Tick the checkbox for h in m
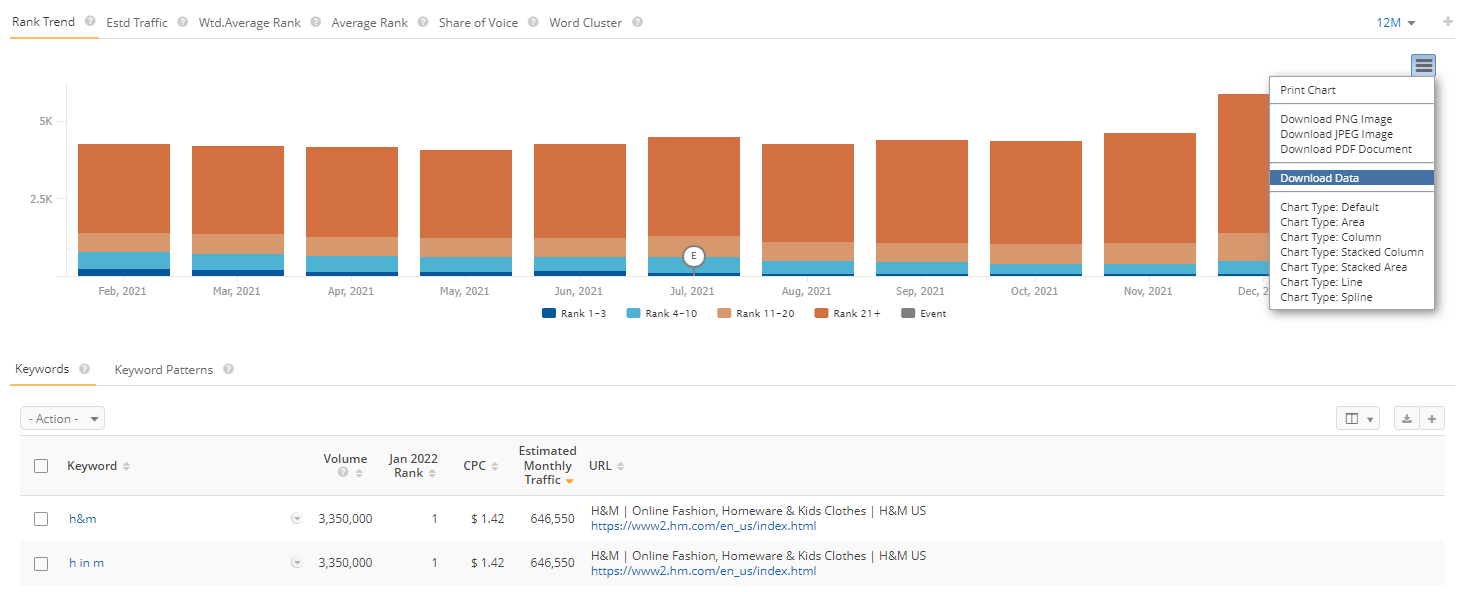Screen dimensions: 1461x592 click(x=41, y=563)
